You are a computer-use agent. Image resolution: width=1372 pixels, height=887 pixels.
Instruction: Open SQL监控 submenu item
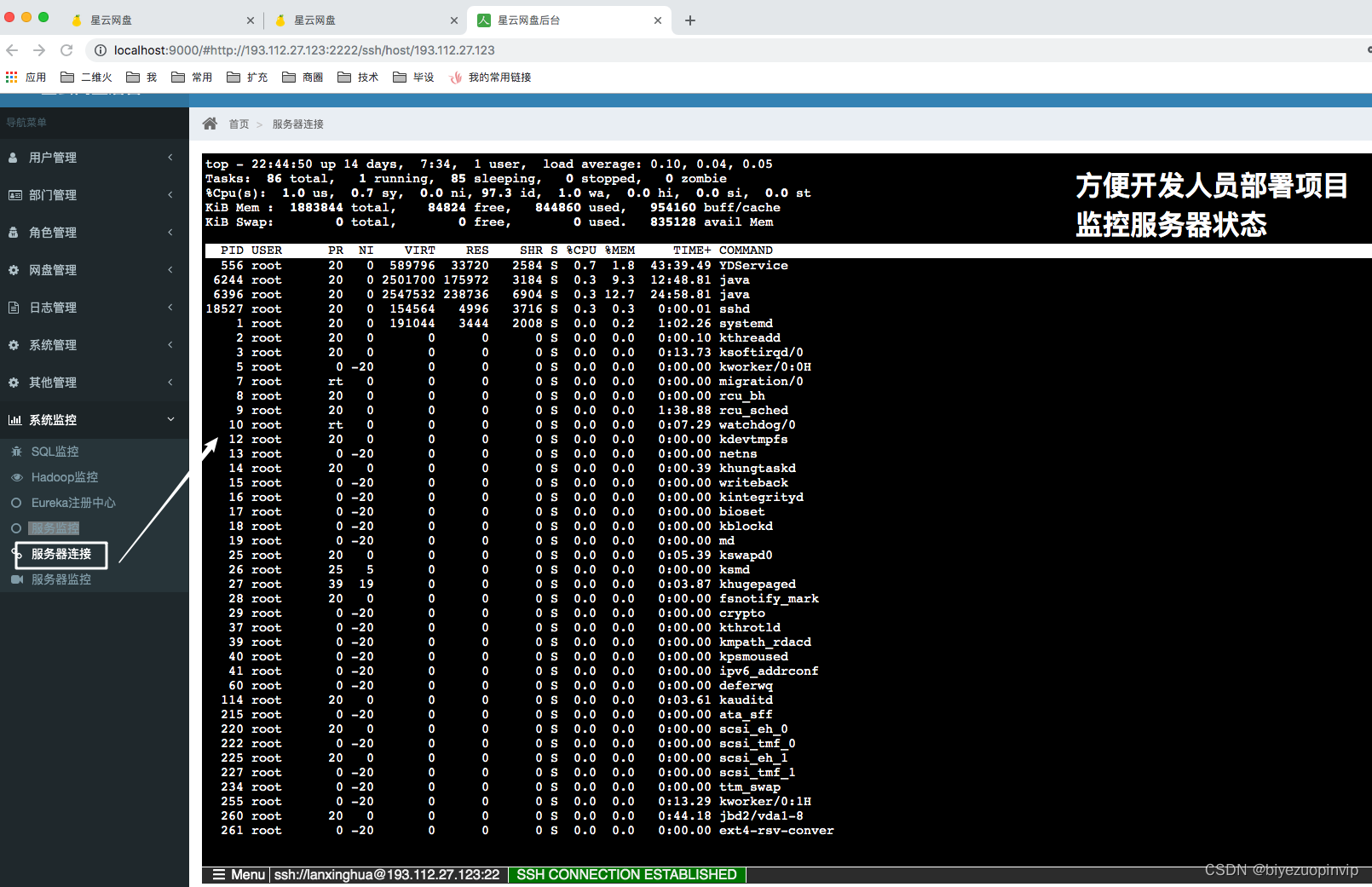(x=55, y=452)
